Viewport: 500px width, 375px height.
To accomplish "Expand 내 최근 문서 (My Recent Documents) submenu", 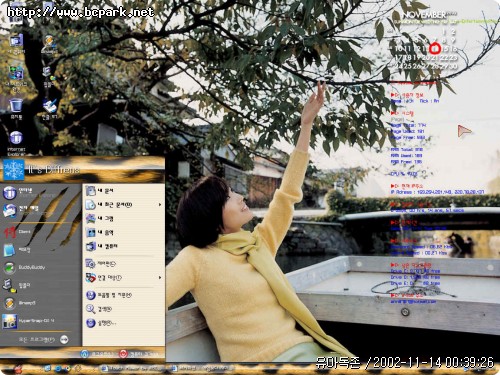I will point(123,205).
